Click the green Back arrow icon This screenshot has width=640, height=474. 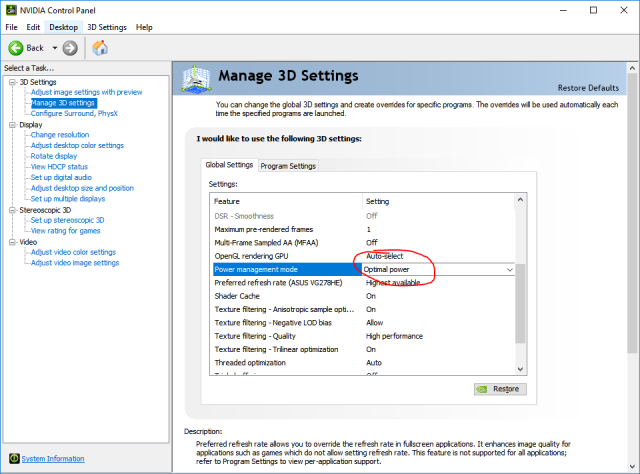tap(16, 47)
